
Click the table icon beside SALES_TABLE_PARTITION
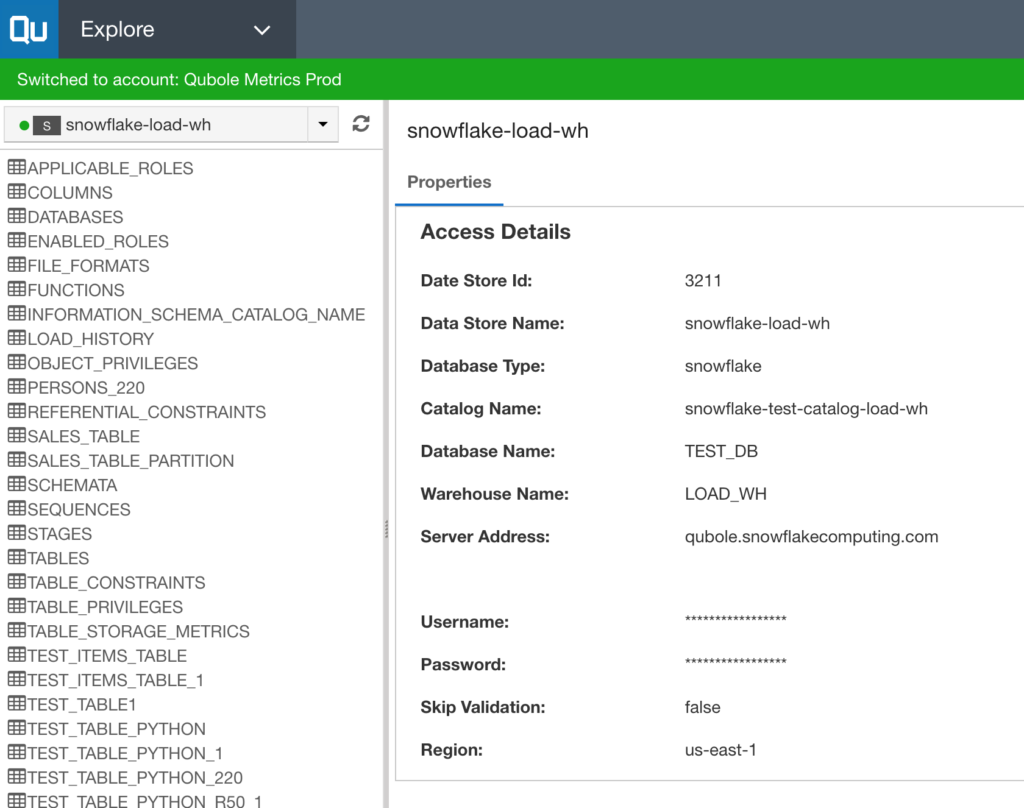[x=16, y=460]
